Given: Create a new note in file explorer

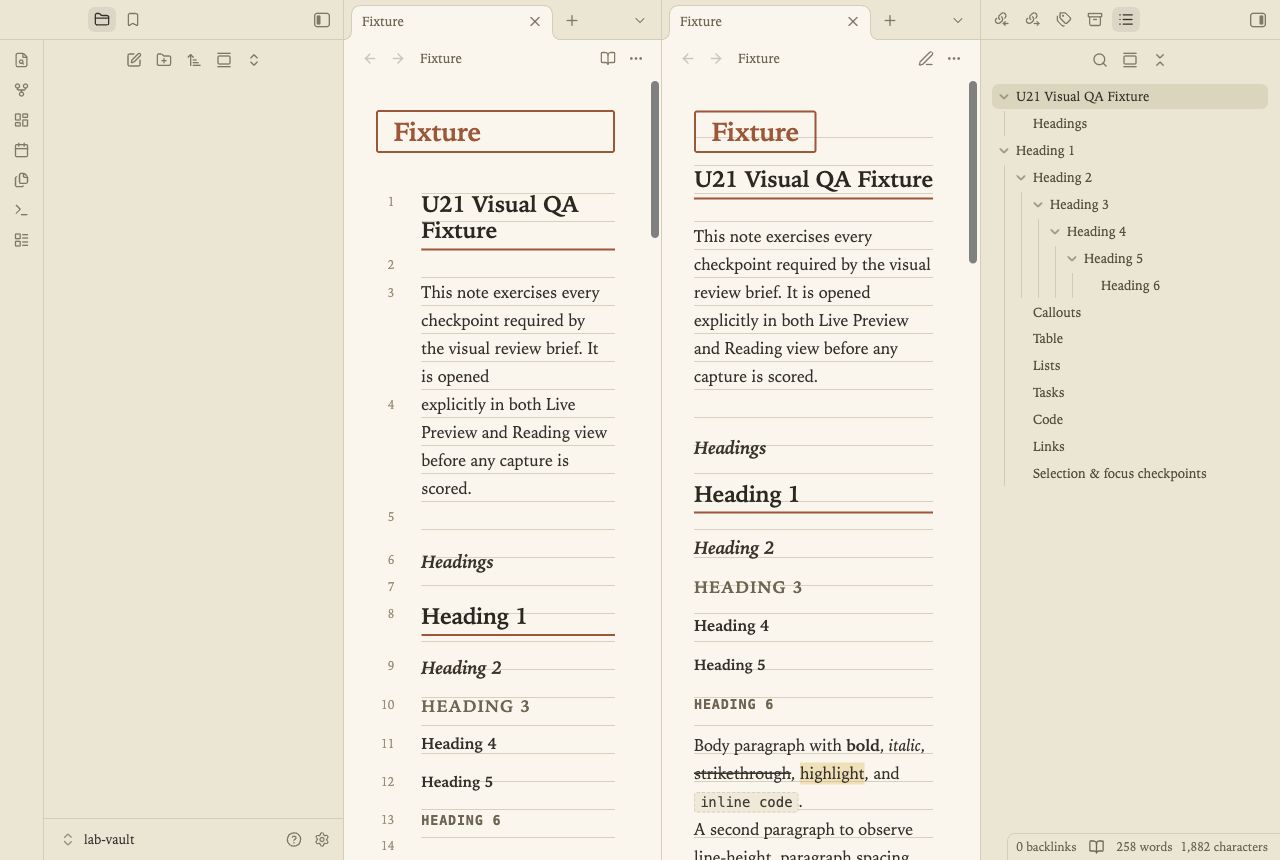Looking at the screenshot, I should [x=134, y=60].
